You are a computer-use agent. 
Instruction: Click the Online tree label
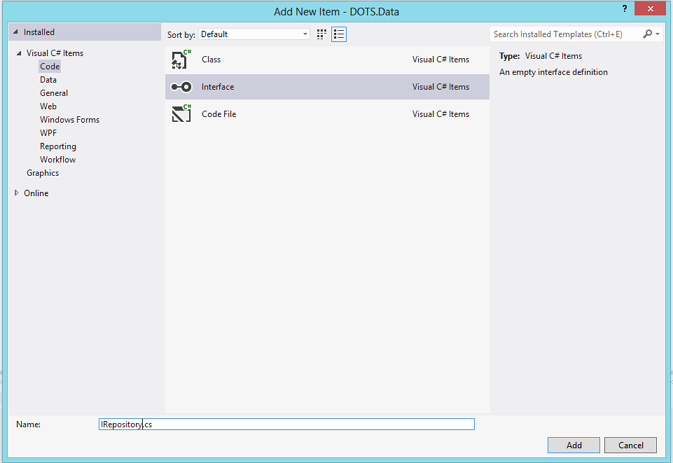(36, 193)
